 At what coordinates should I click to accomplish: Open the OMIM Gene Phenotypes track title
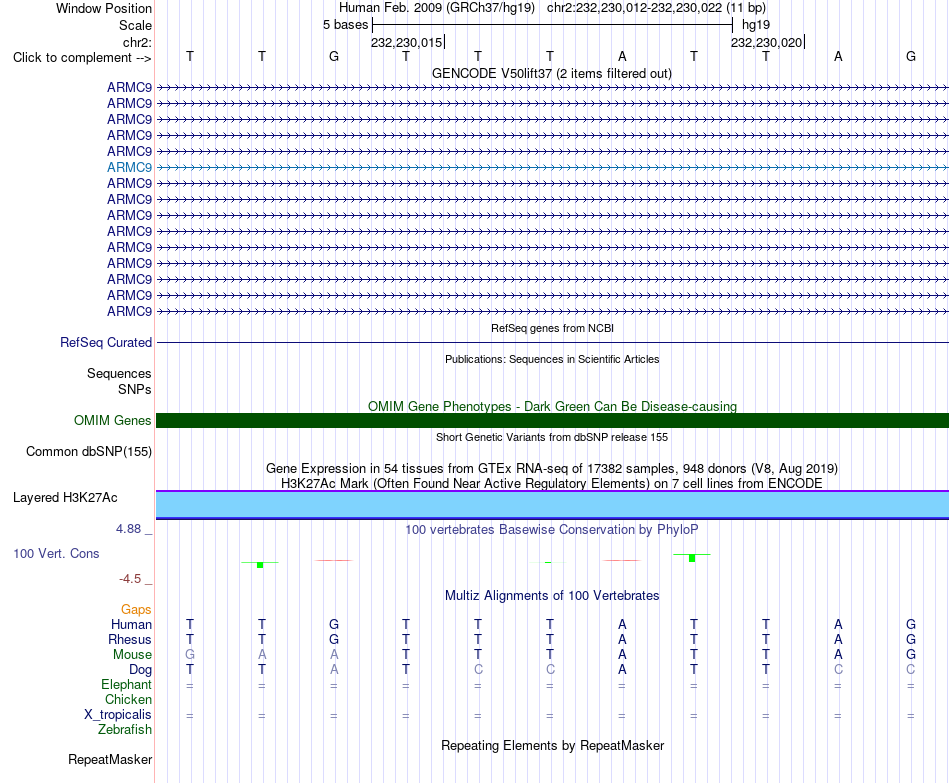552,407
